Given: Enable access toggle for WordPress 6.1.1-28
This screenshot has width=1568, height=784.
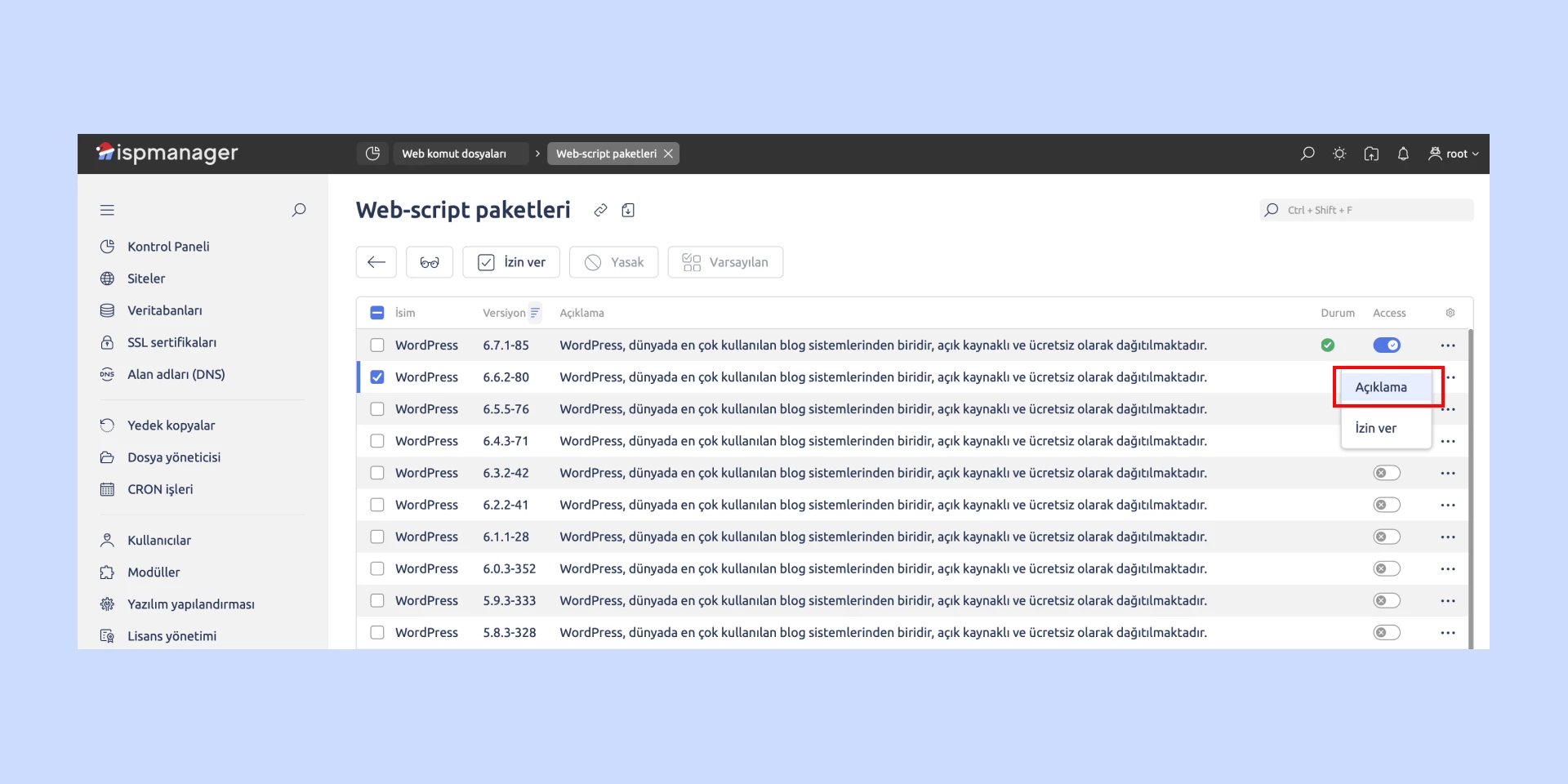Looking at the screenshot, I should (1387, 537).
